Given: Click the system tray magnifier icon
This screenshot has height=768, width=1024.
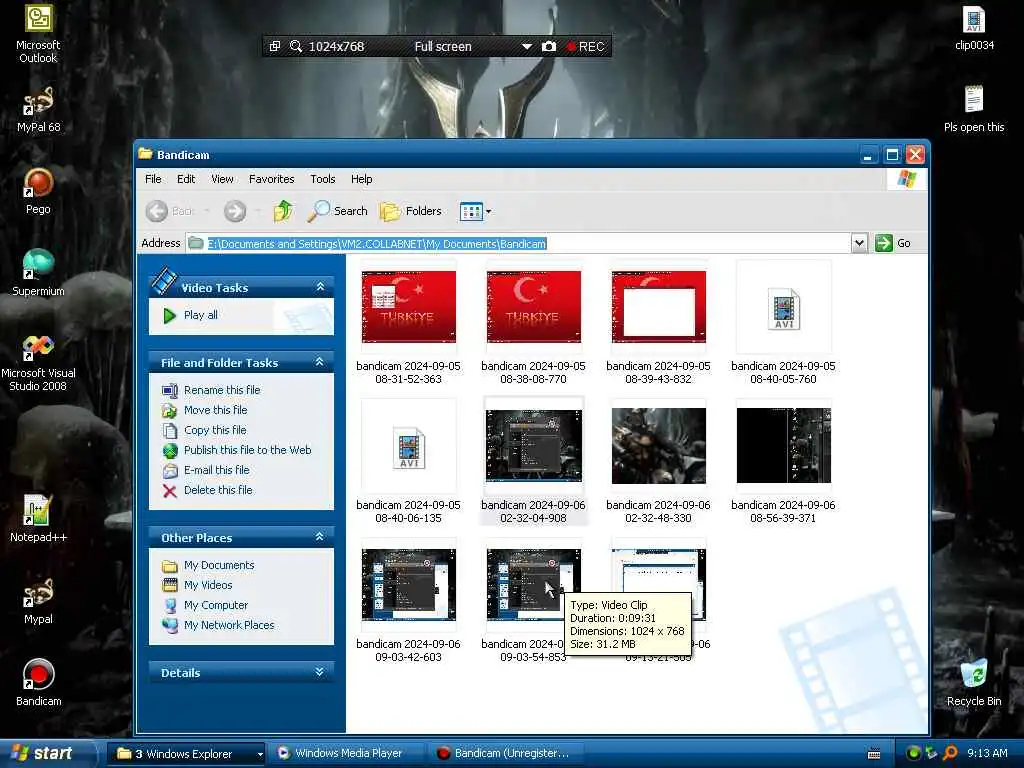Looking at the screenshot, I should [950, 753].
